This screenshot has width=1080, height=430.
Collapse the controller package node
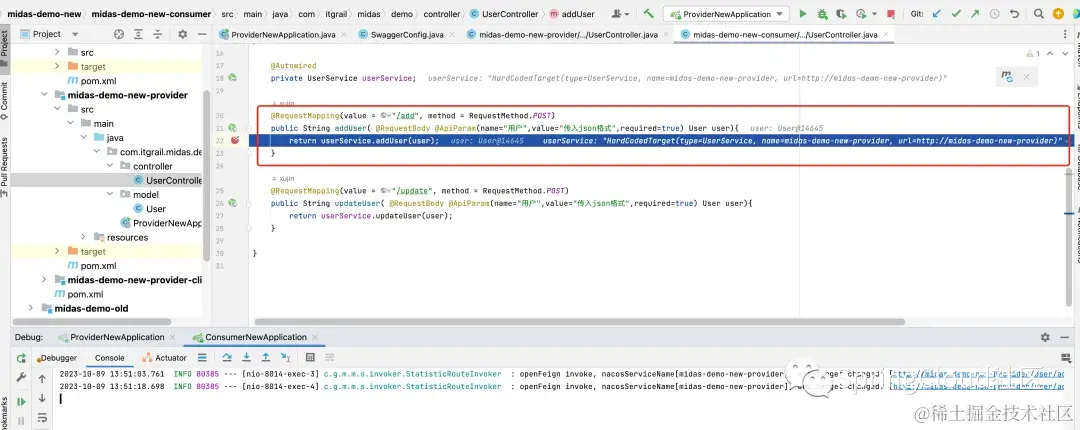[110, 166]
